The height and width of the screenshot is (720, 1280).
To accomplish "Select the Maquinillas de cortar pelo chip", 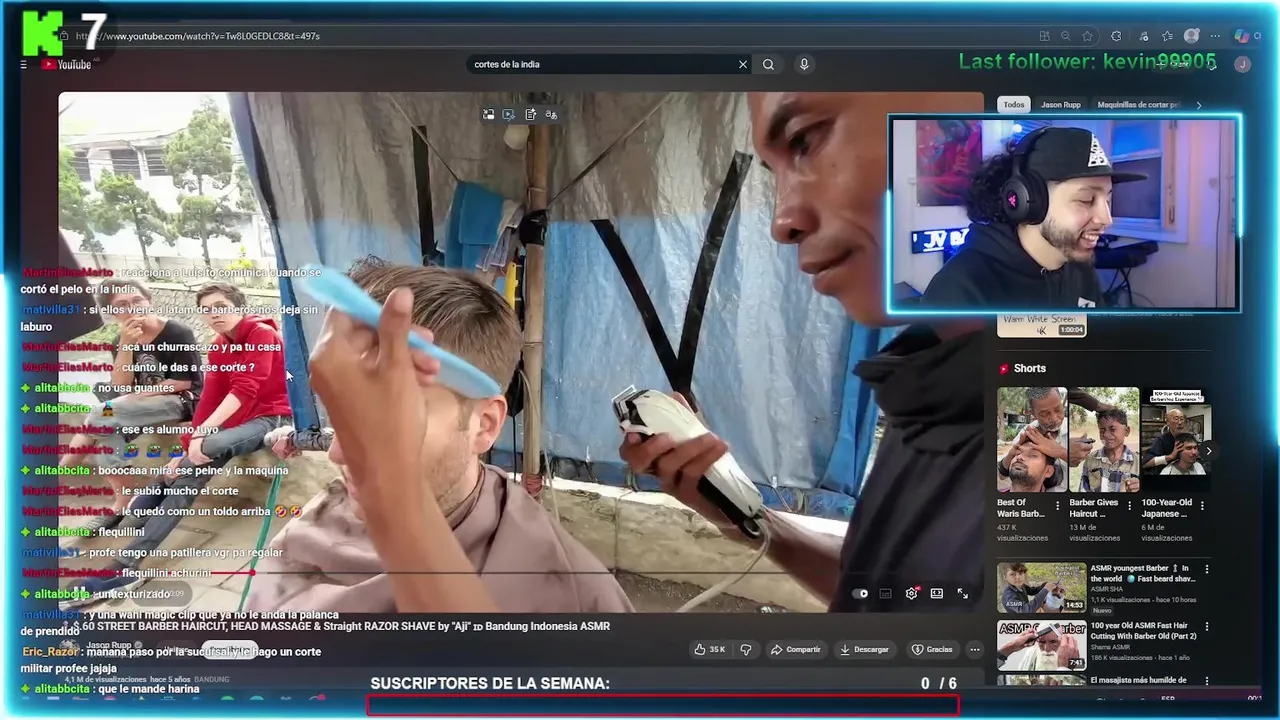I will [1139, 105].
